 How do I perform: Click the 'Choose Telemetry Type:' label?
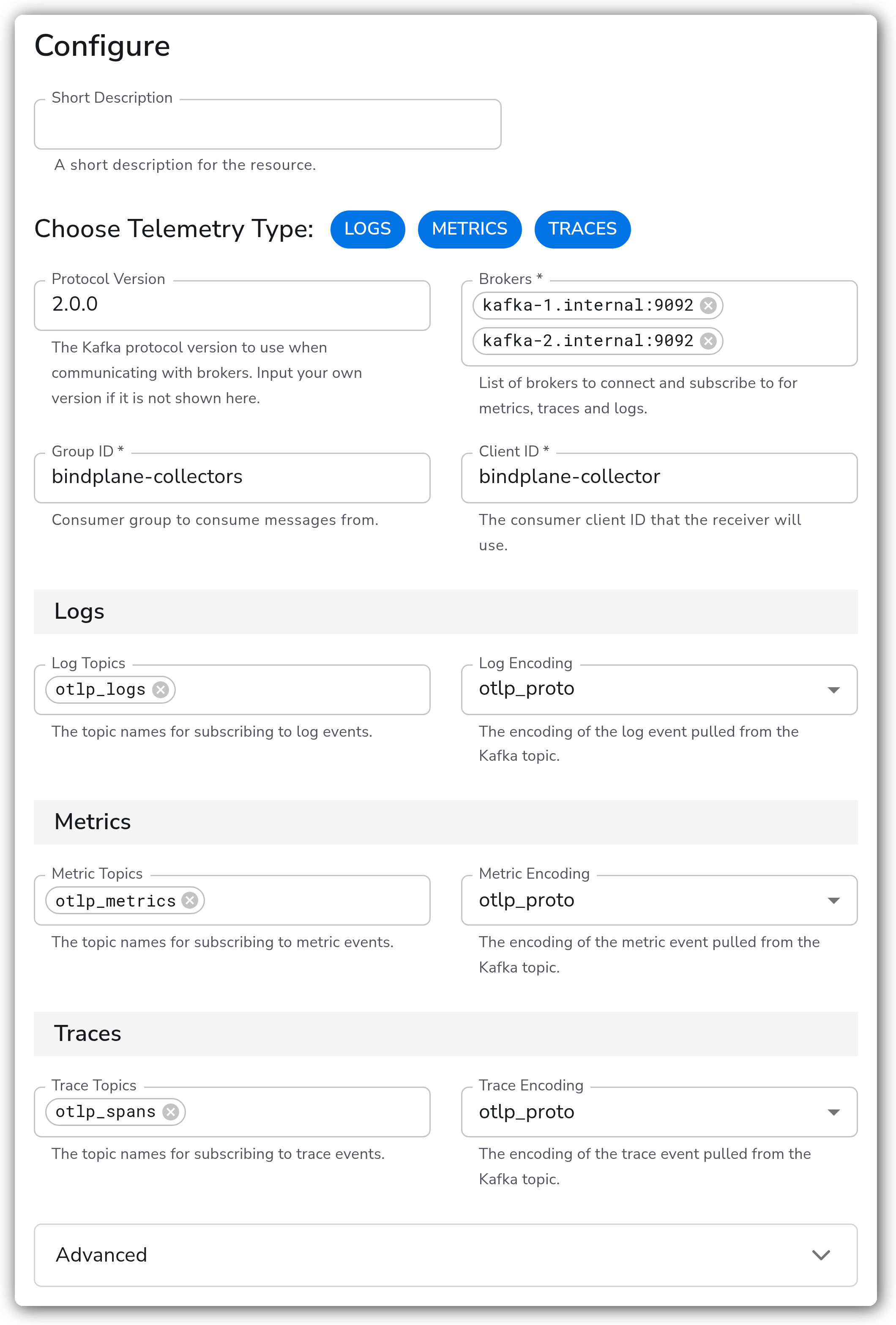point(174,229)
